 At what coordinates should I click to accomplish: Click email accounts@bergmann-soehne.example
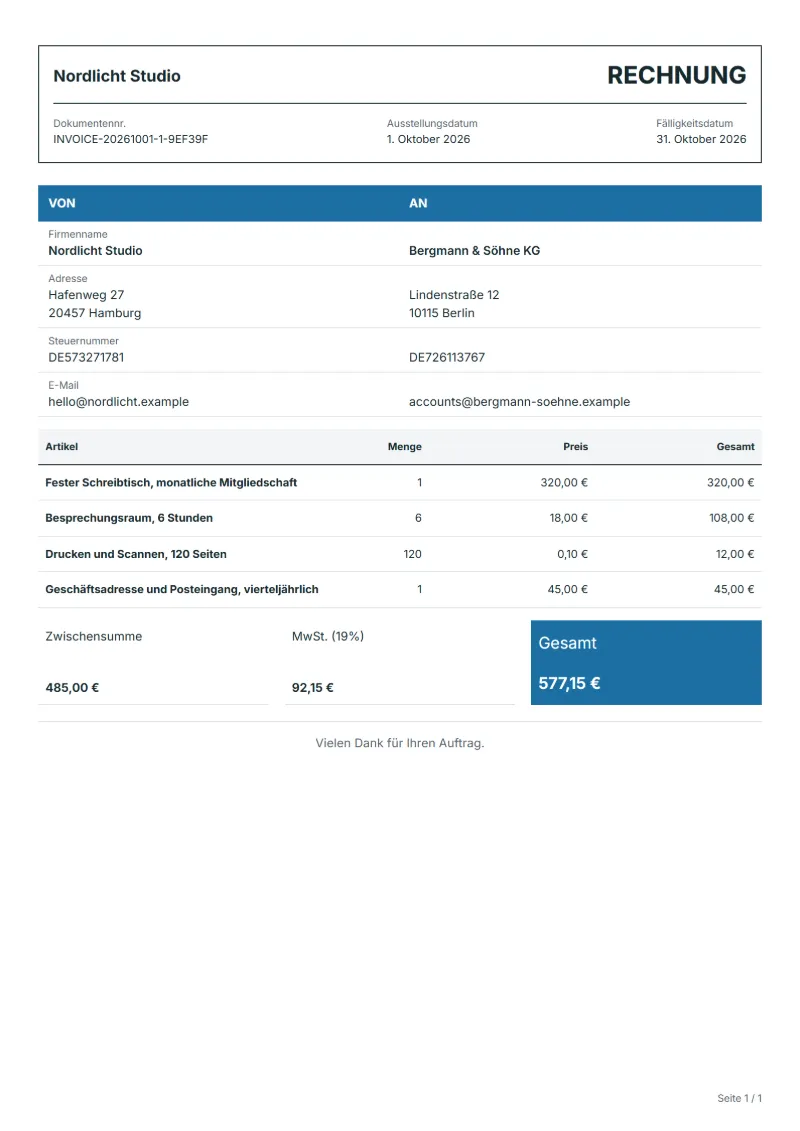[x=519, y=402]
